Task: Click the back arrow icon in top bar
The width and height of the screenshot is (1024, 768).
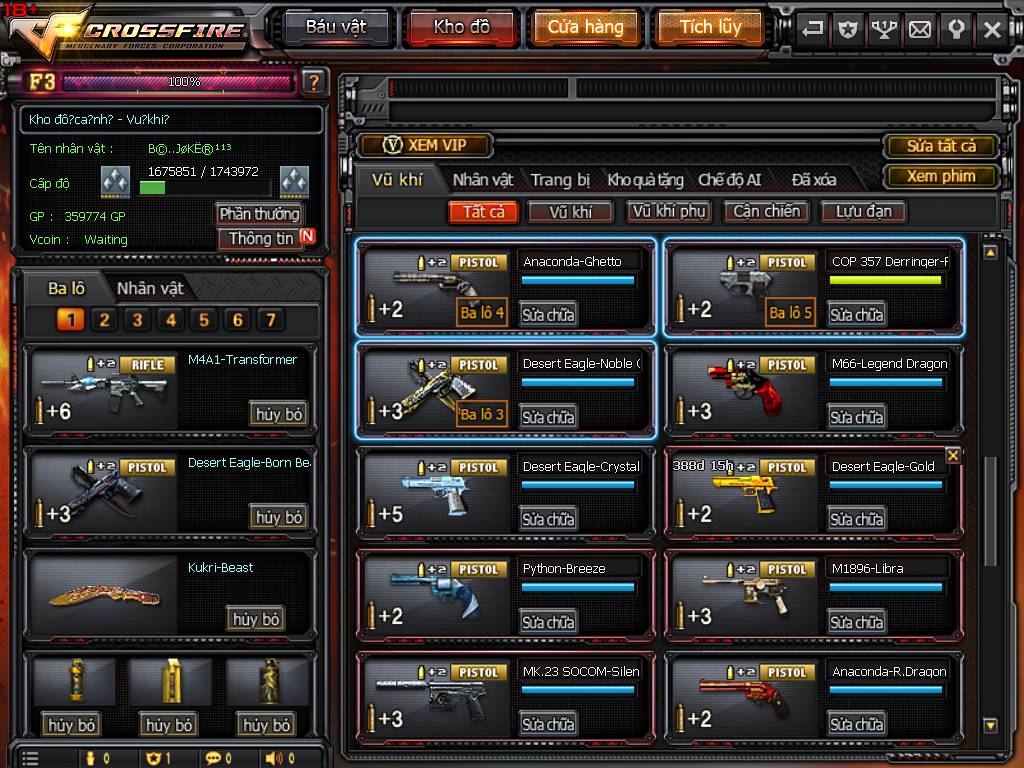Action: (x=812, y=29)
